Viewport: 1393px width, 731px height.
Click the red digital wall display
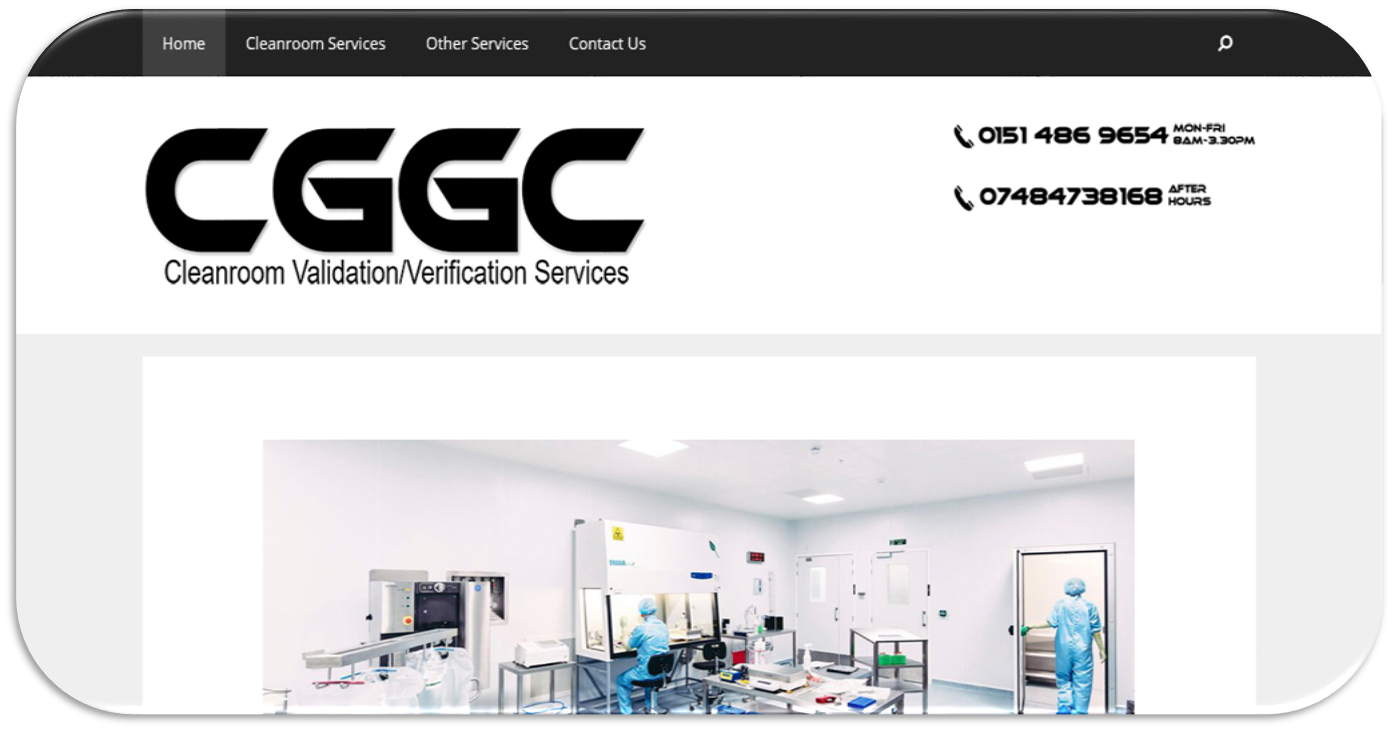click(756, 557)
